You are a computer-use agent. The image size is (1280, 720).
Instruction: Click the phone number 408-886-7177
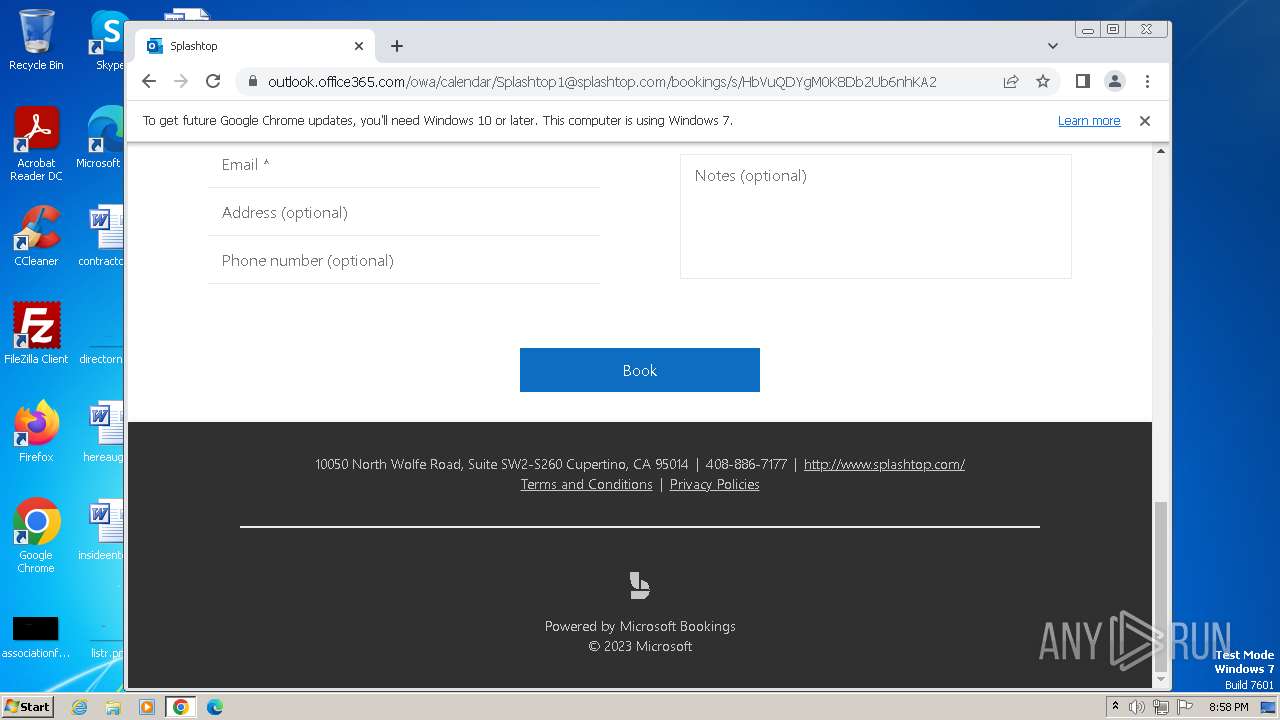746,464
